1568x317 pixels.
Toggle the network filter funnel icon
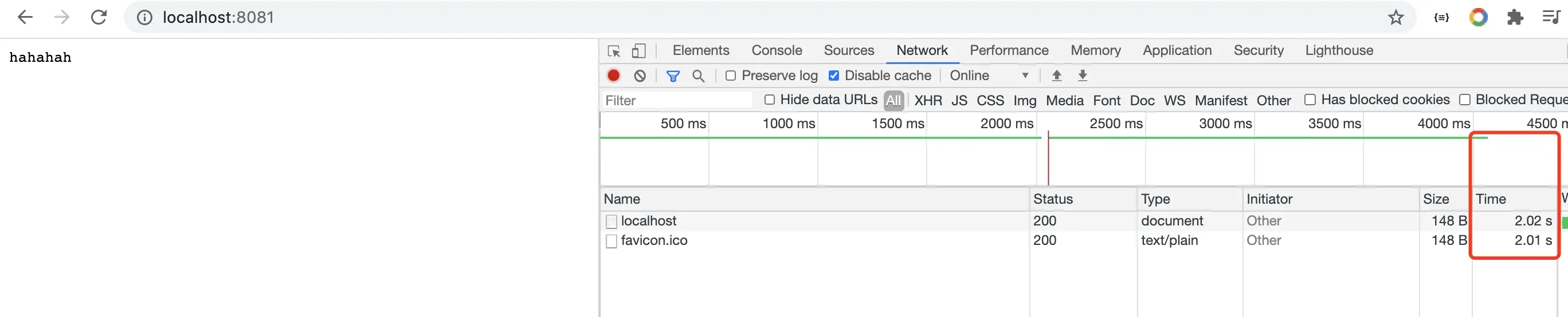click(x=673, y=76)
